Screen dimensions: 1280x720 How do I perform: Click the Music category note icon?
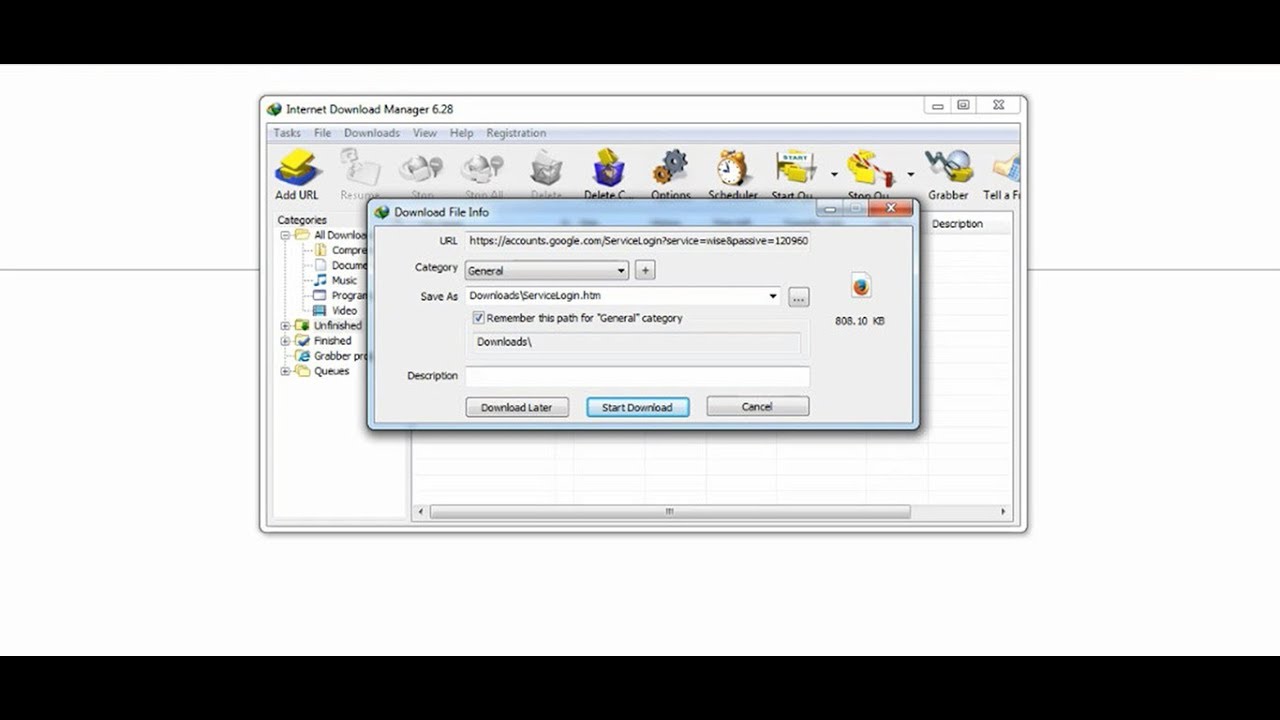320,280
